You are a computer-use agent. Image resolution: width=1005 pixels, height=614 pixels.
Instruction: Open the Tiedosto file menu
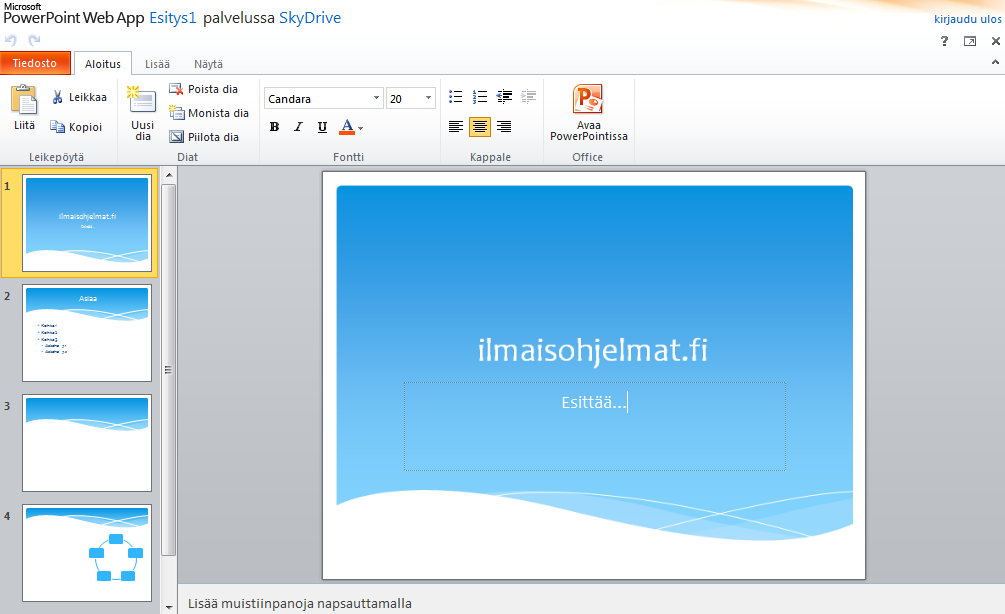[35, 63]
